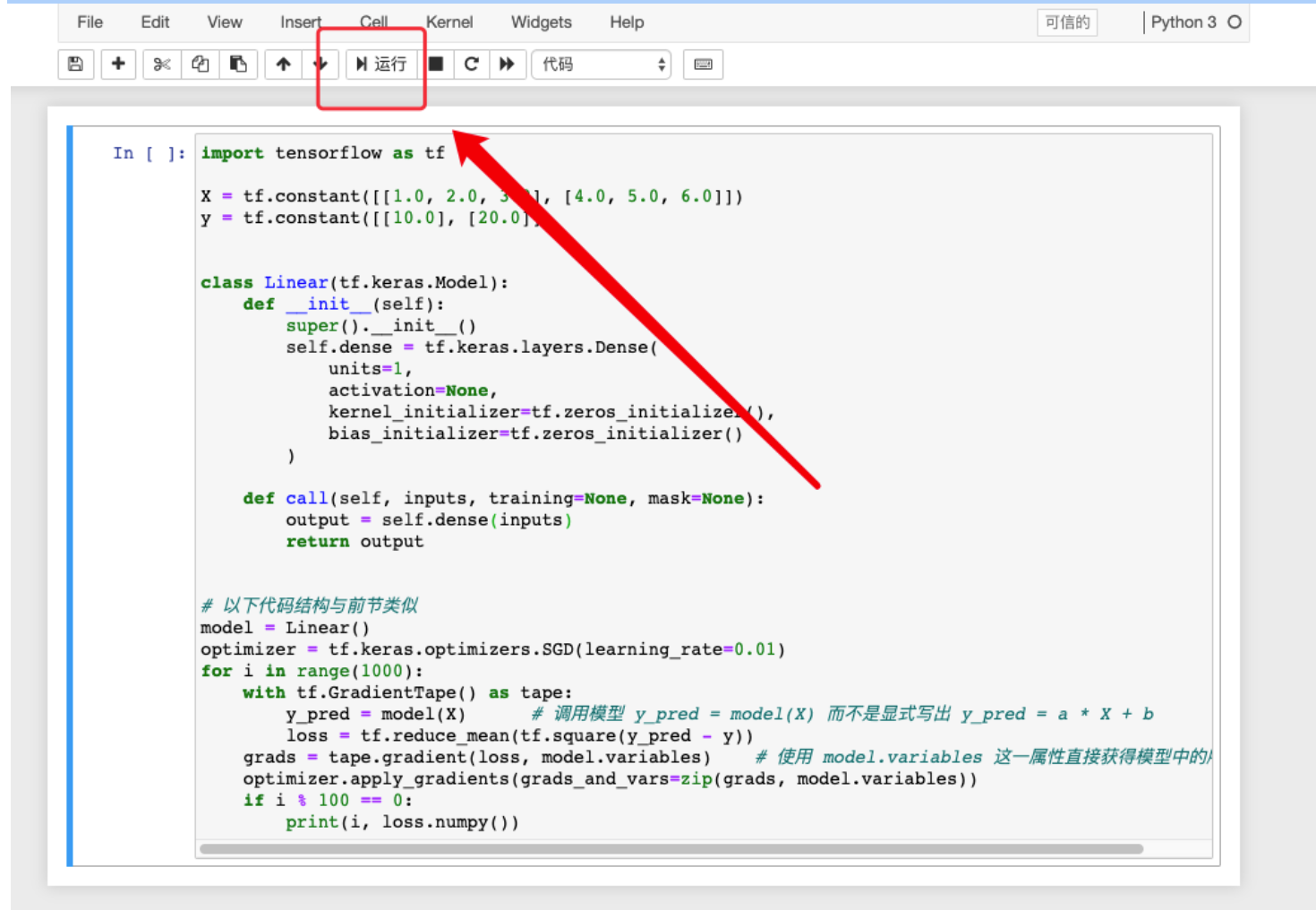1316x910 pixels.
Task: Click the class Linear definition line
Action: tap(355, 283)
